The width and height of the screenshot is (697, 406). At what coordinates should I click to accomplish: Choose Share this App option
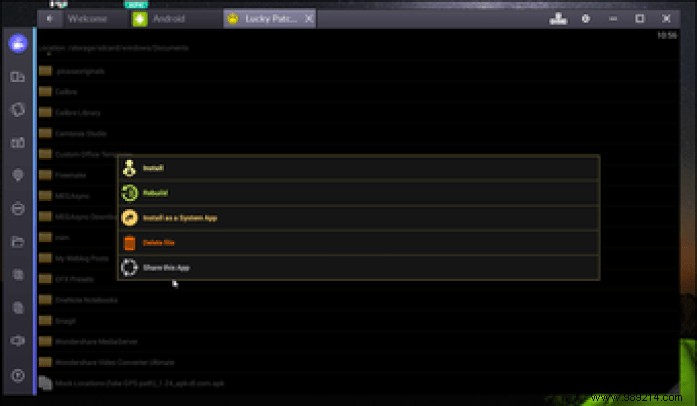(165, 268)
